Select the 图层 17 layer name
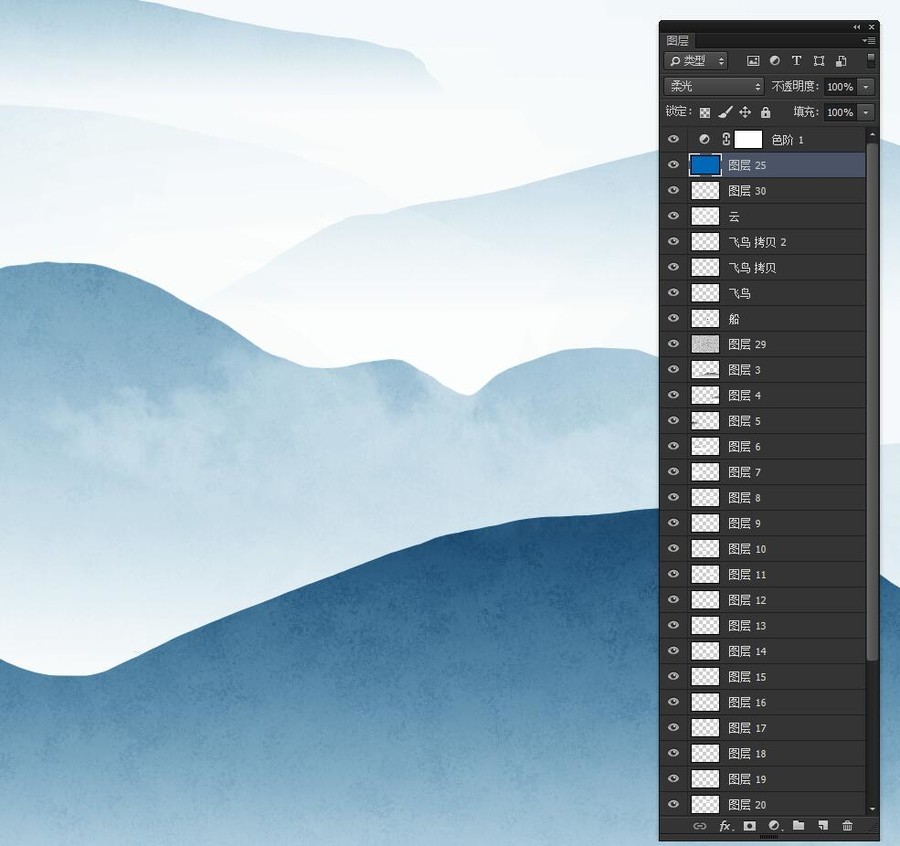This screenshot has height=846, width=900. [747, 728]
